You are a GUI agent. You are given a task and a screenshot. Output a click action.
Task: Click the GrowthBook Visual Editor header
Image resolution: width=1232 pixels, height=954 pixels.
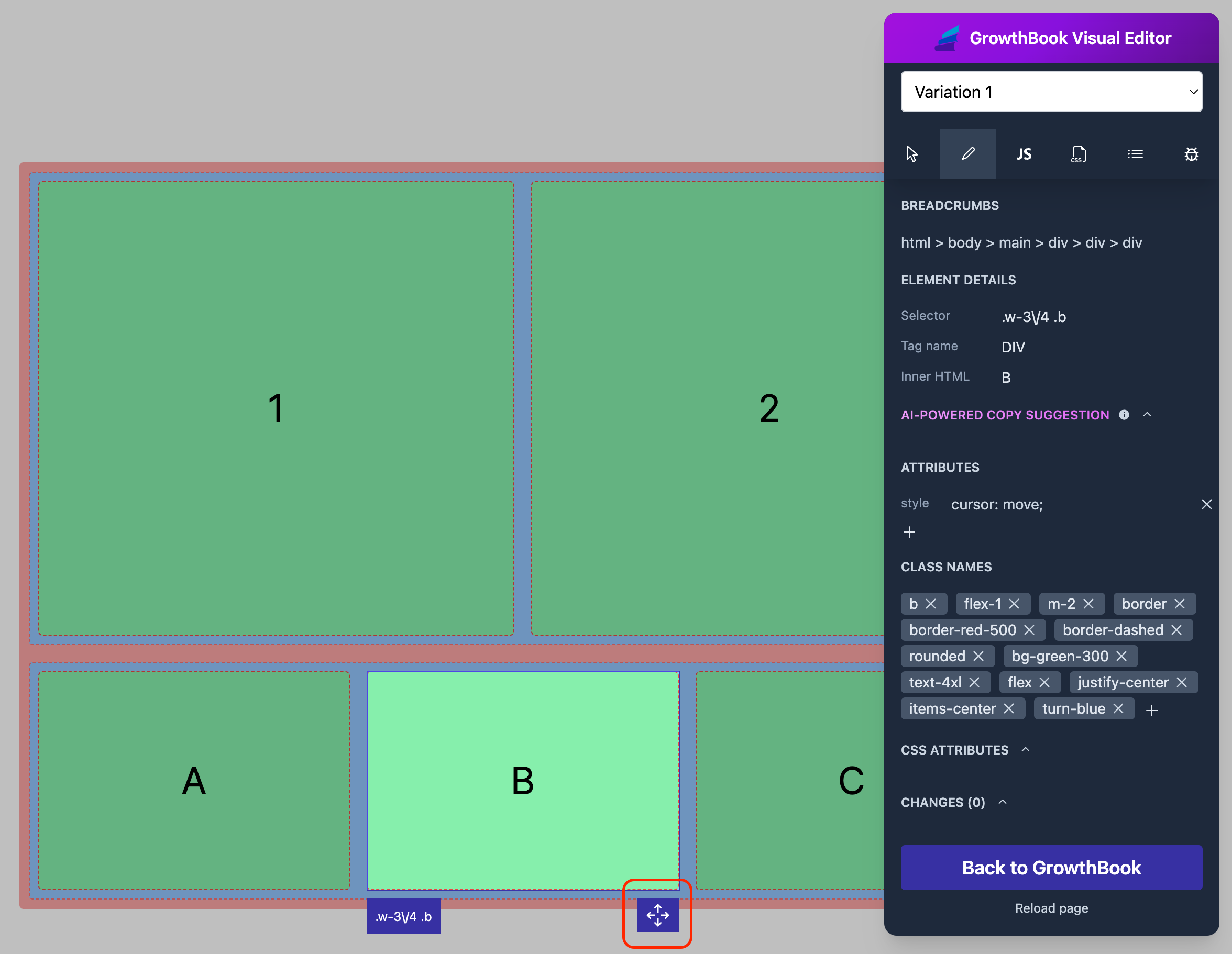click(x=1051, y=38)
